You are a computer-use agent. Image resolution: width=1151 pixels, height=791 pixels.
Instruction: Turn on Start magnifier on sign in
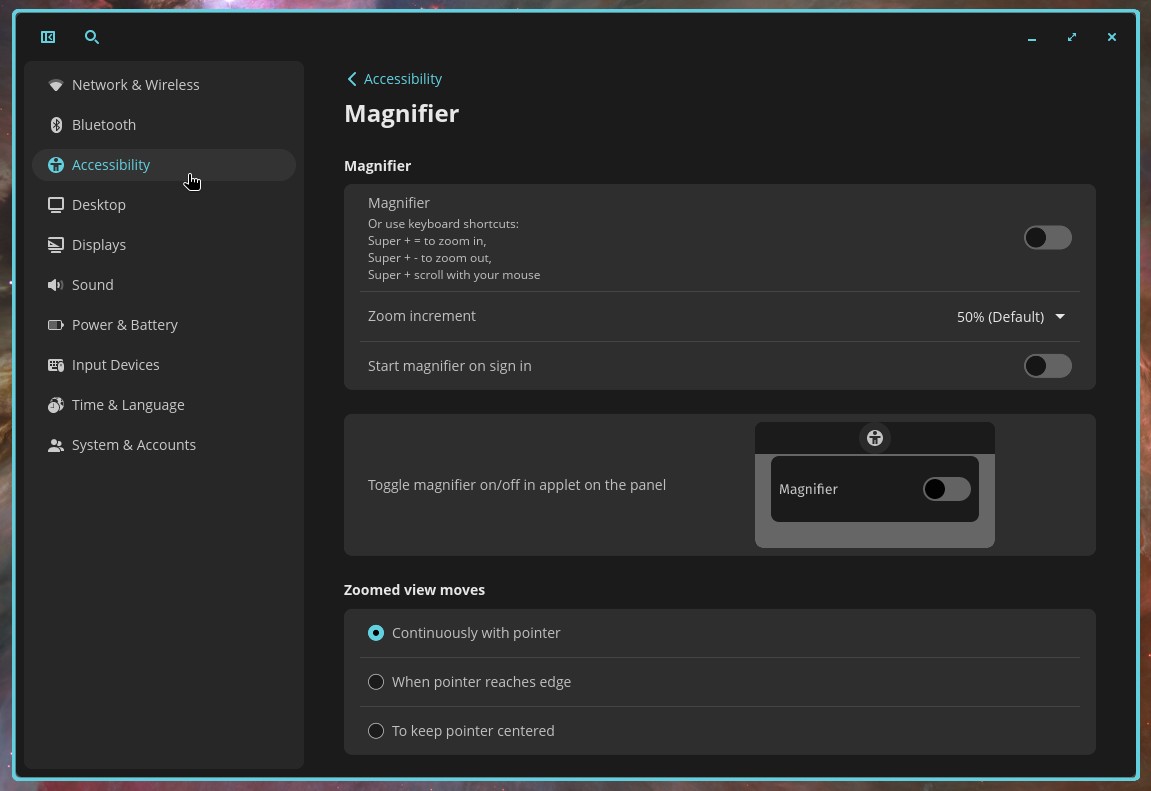click(1047, 365)
